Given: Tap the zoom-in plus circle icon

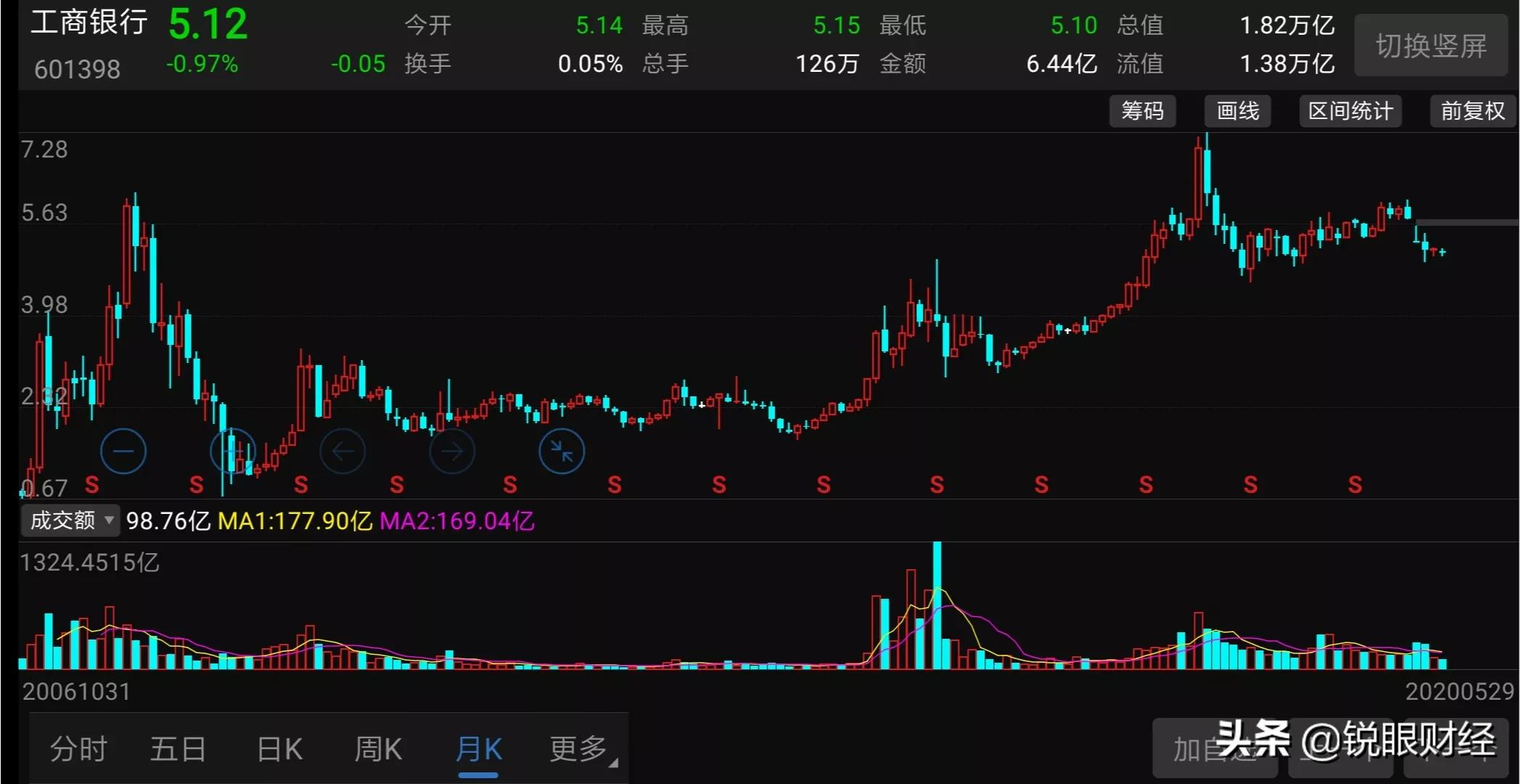Looking at the screenshot, I should (x=233, y=452).
